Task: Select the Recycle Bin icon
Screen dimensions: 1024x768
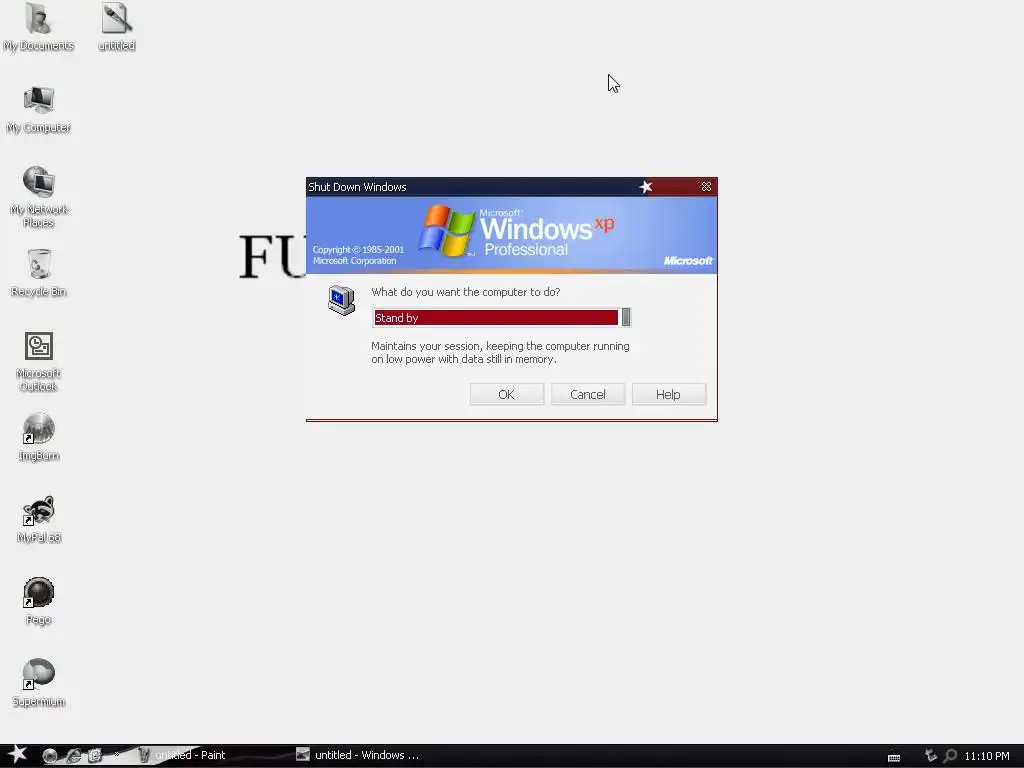Action: click(x=39, y=273)
